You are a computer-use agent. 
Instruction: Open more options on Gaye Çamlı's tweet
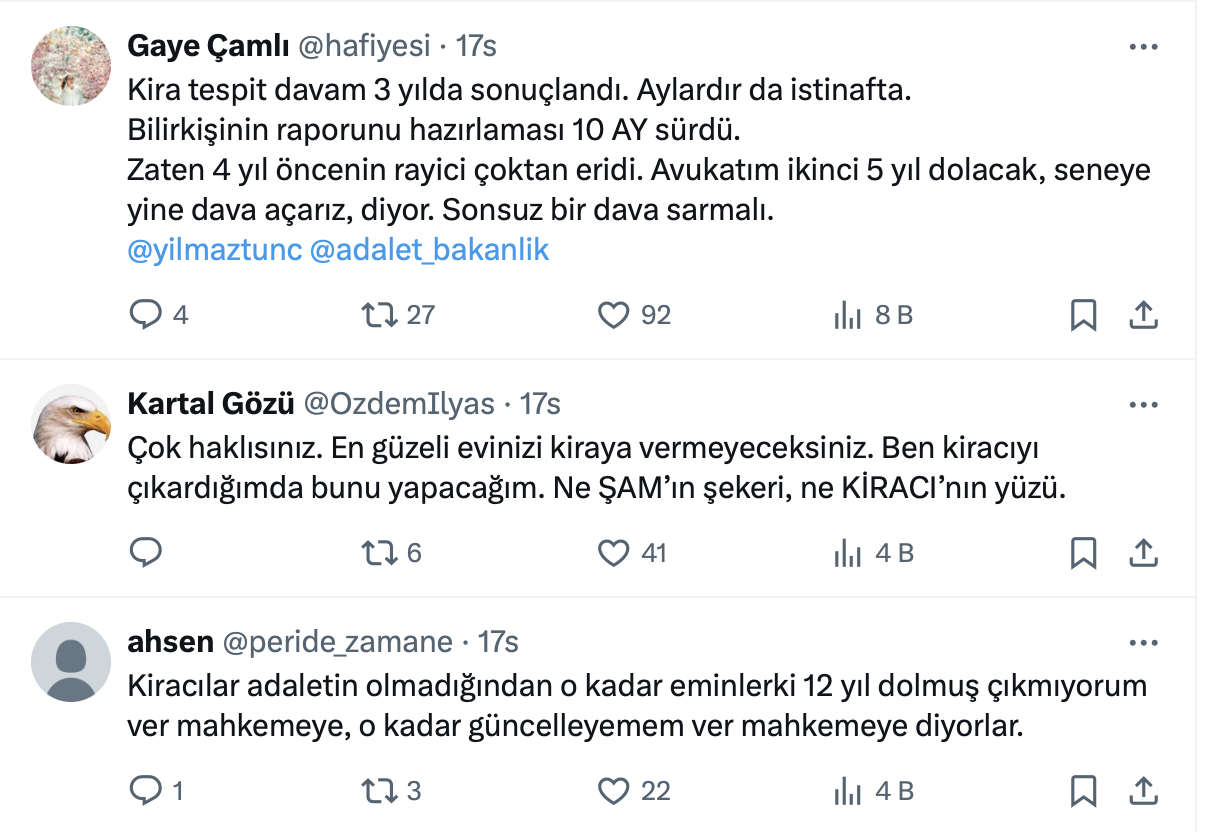point(1143,46)
